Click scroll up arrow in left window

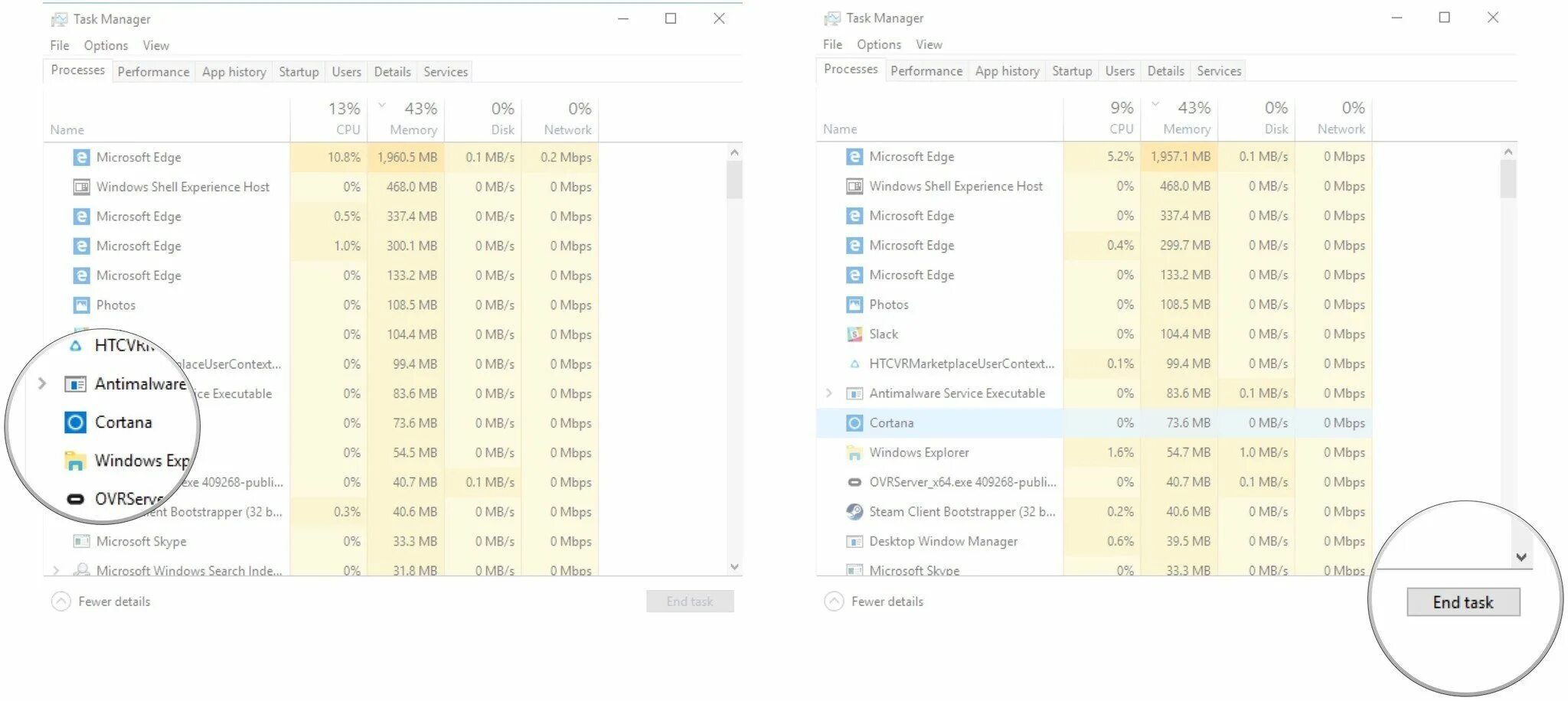click(x=734, y=152)
